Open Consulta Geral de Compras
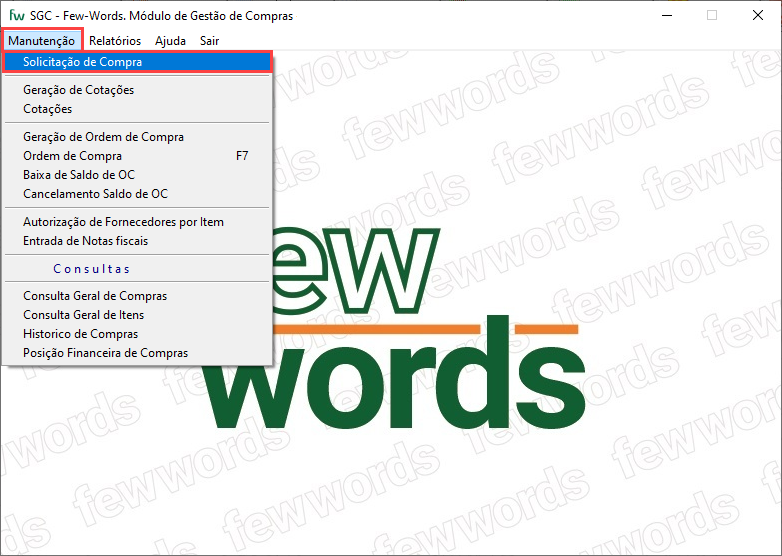The width and height of the screenshot is (782, 556). tap(137, 296)
